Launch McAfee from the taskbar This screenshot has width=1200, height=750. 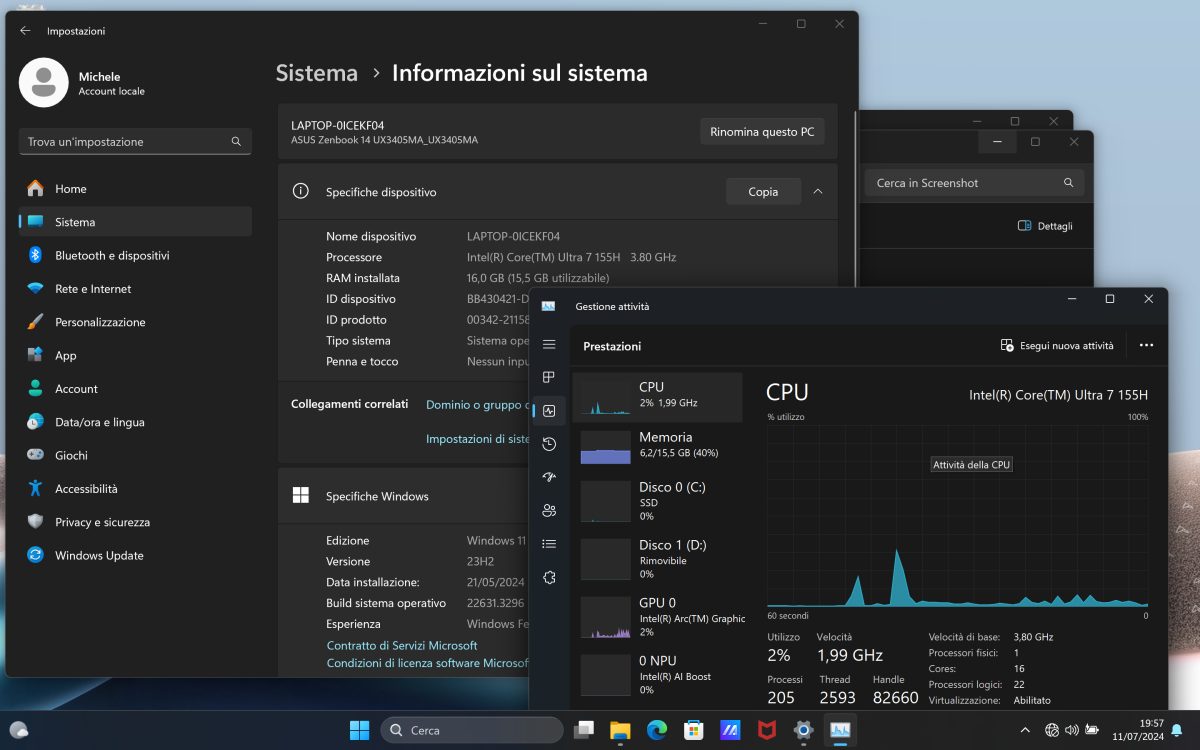pyautogui.click(x=767, y=730)
